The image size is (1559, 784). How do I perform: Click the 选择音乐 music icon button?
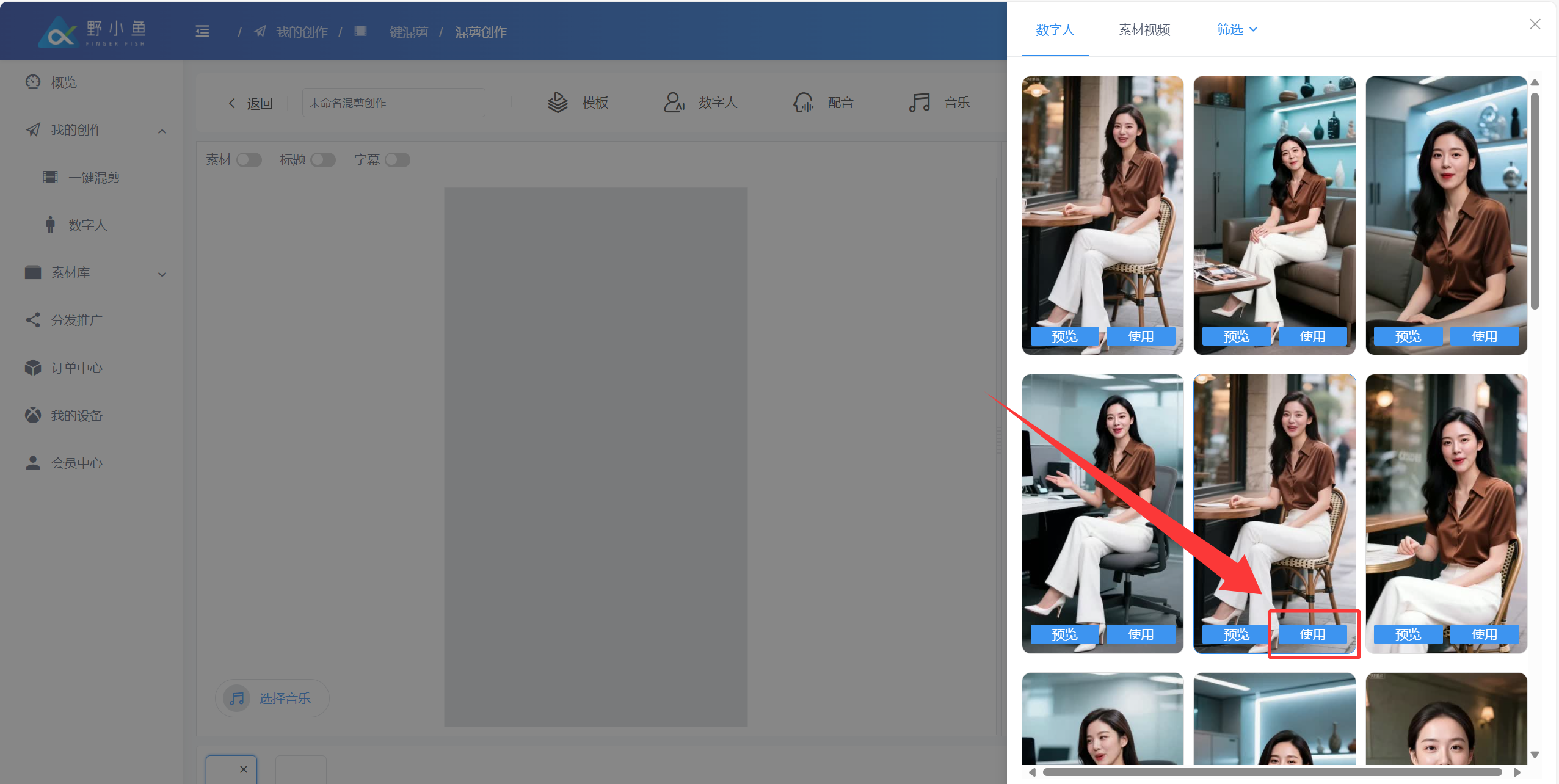237,698
